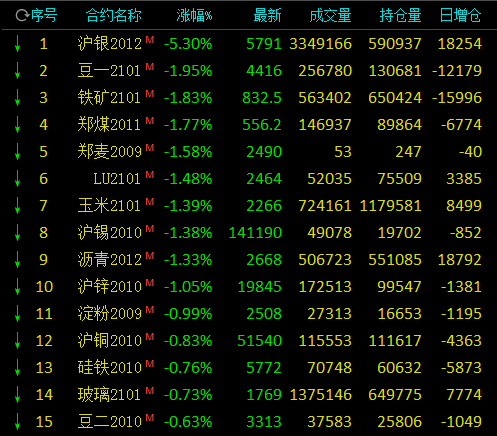Image resolution: width=497 pixels, height=436 pixels.
Task: Select contract 郑麦2009
Action: (x=110, y=152)
